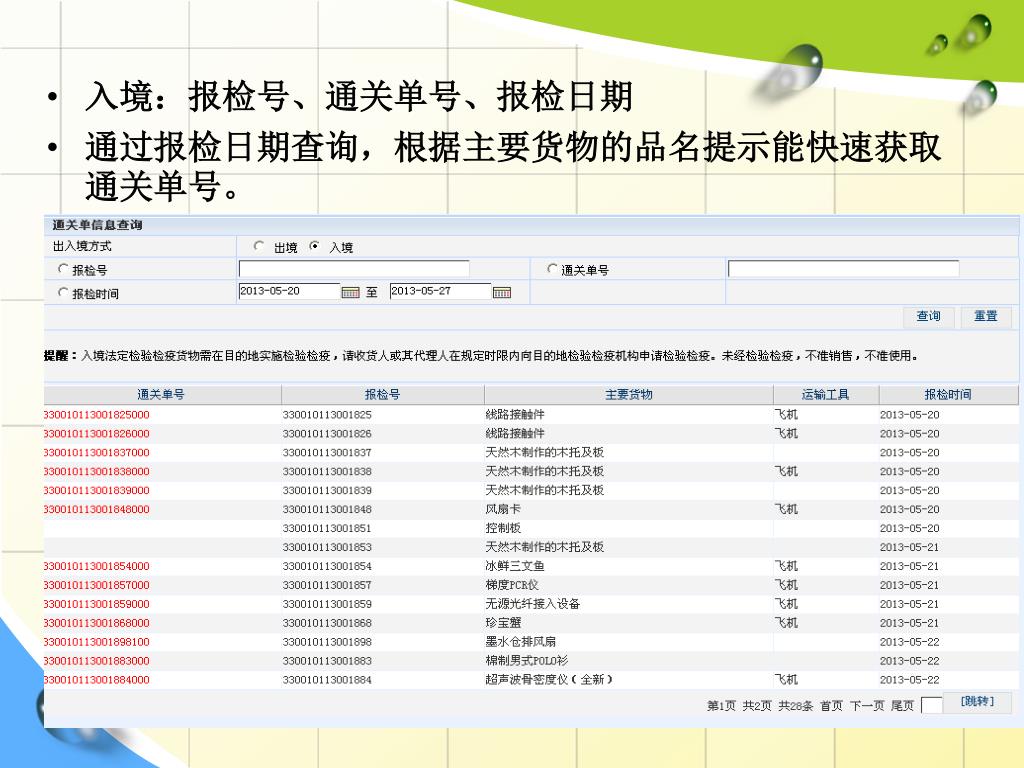This screenshot has width=1024, height=768.
Task: Open customs form link 330010113001854000
Action: coord(97,566)
